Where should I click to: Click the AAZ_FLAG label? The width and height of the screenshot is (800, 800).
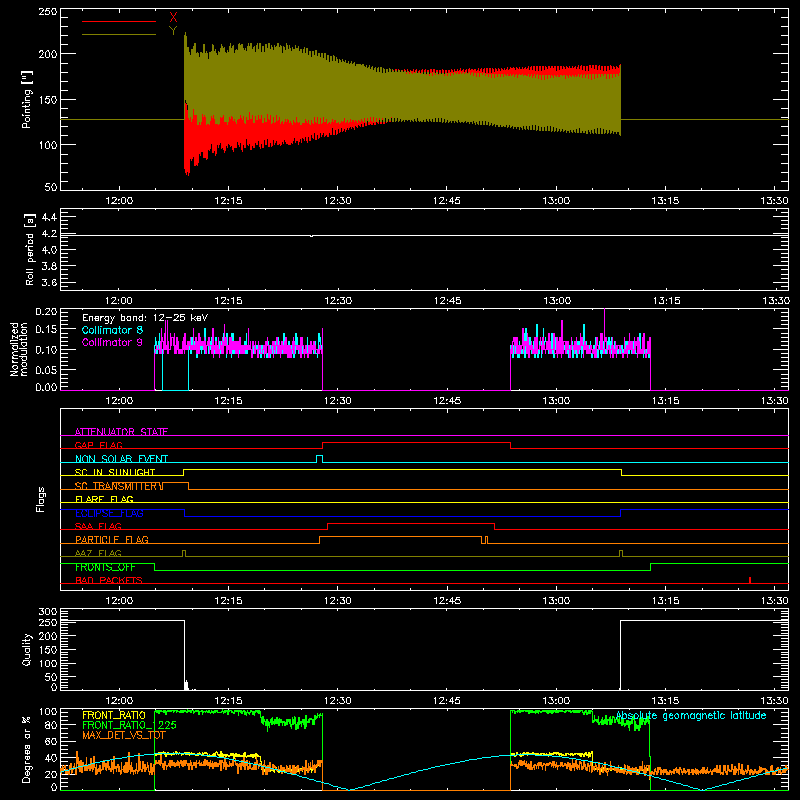tap(98, 553)
